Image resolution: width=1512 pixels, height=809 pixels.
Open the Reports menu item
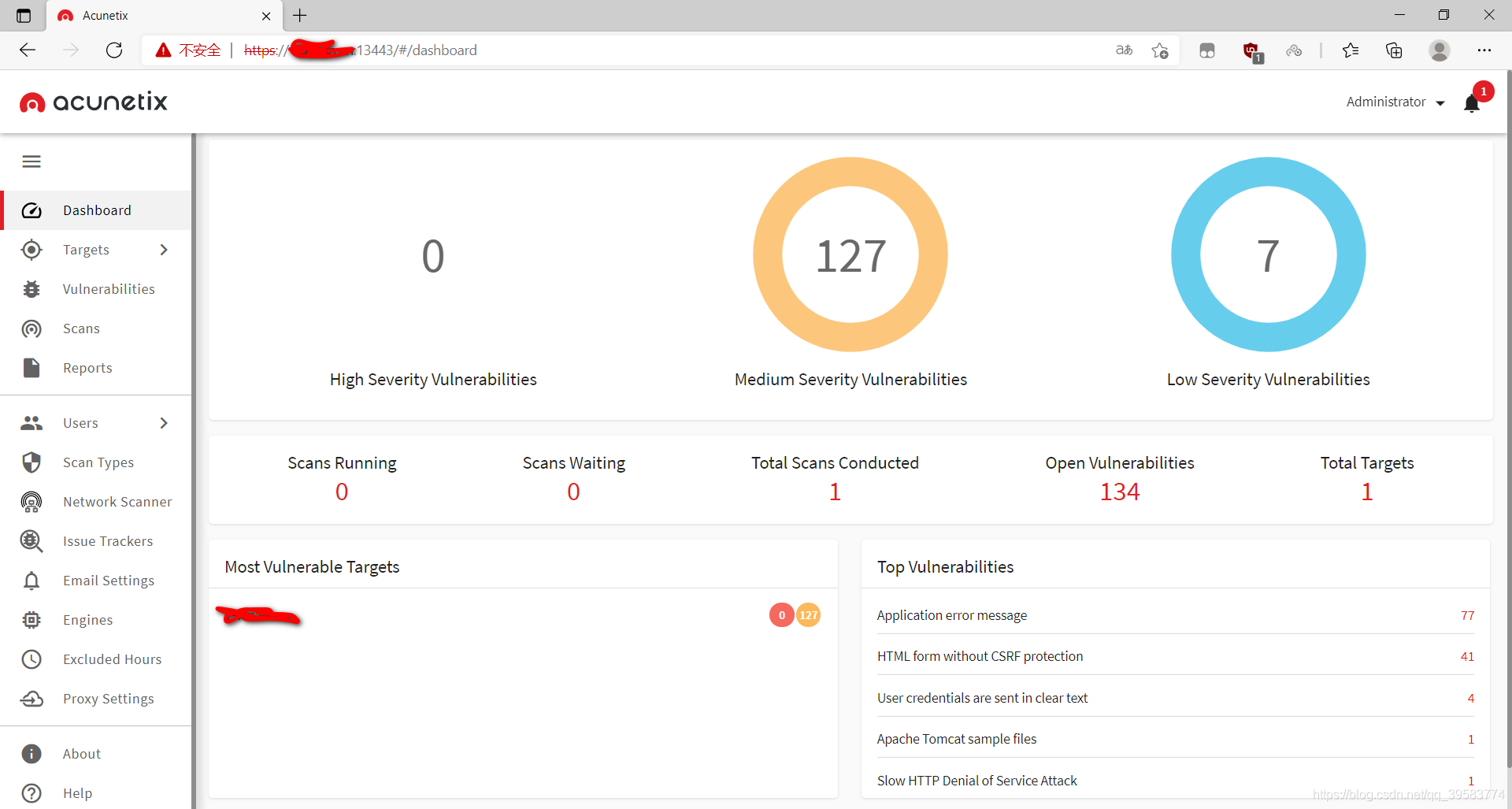point(96,368)
